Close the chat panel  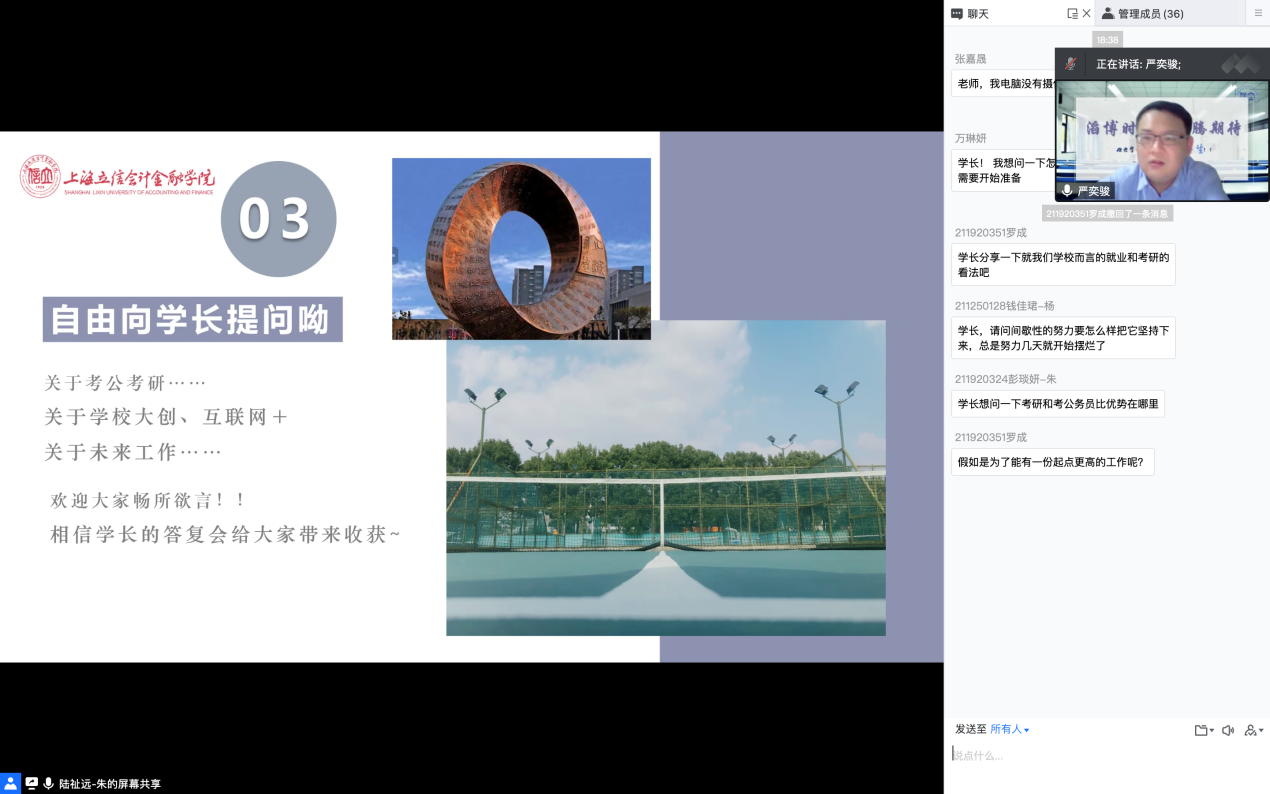(x=1087, y=13)
